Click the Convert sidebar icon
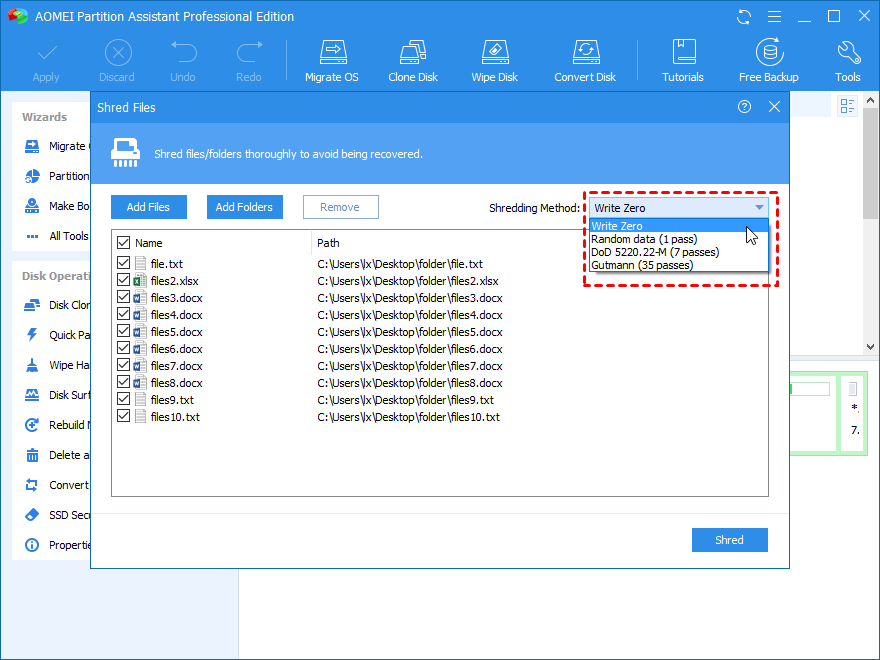The width and height of the screenshot is (880, 660). [x=32, y=485]
